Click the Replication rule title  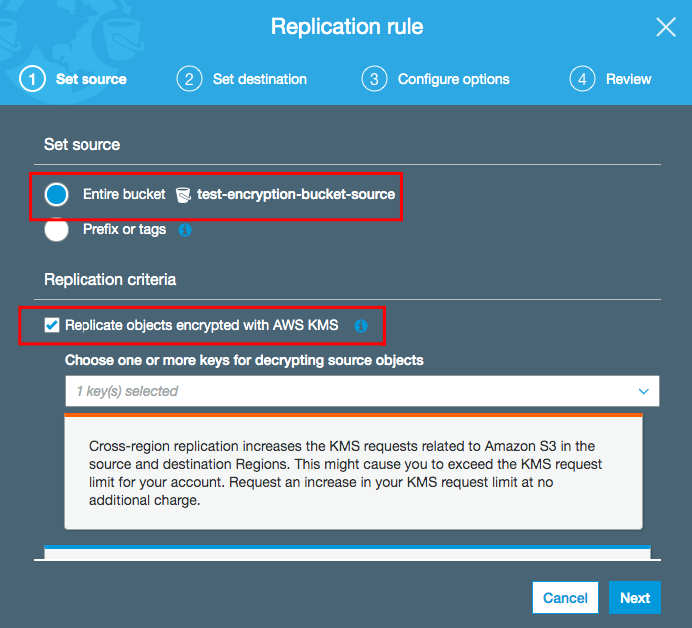[x=347, y=26]
